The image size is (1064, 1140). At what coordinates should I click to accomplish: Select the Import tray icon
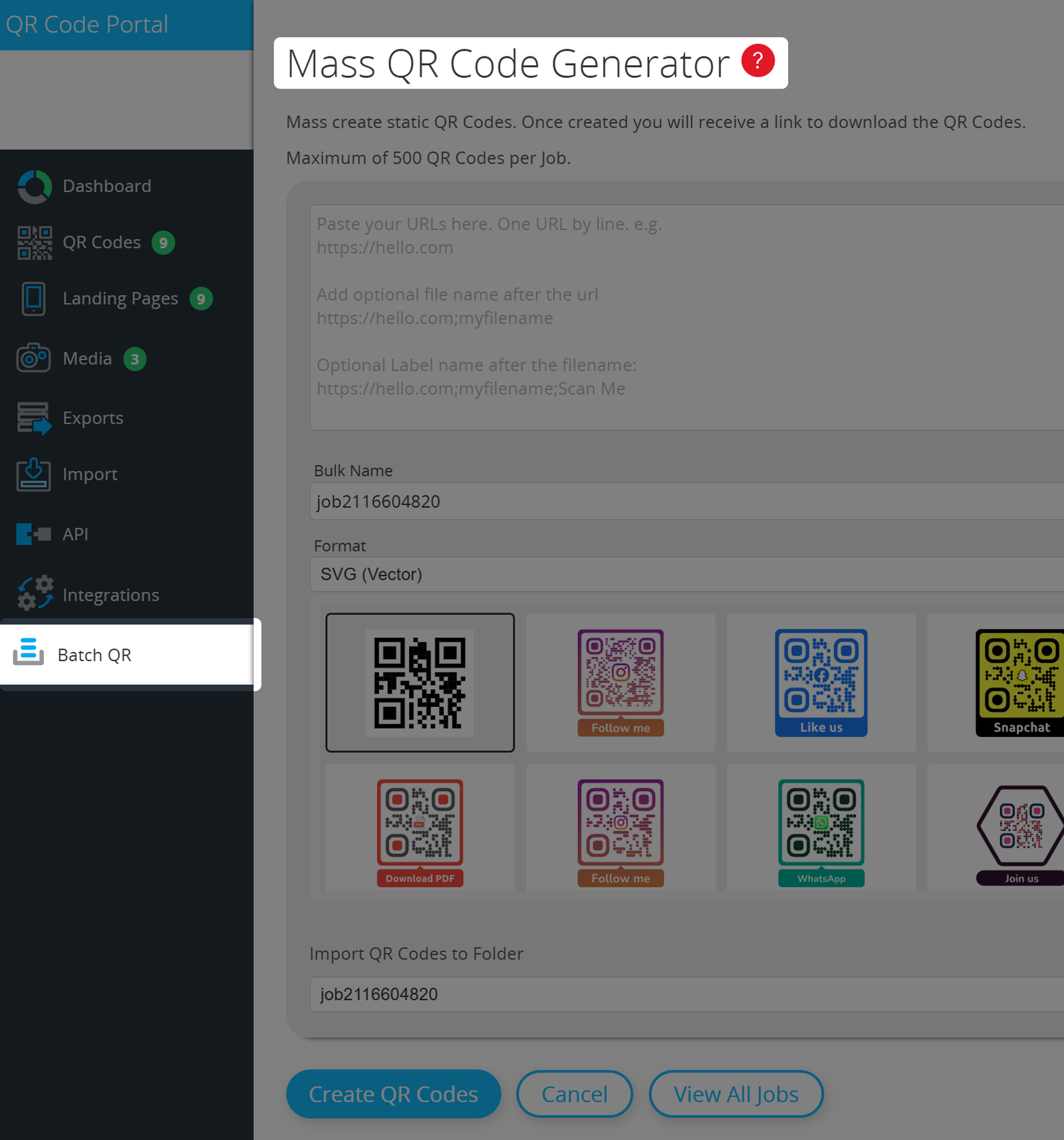pos(33,474)
